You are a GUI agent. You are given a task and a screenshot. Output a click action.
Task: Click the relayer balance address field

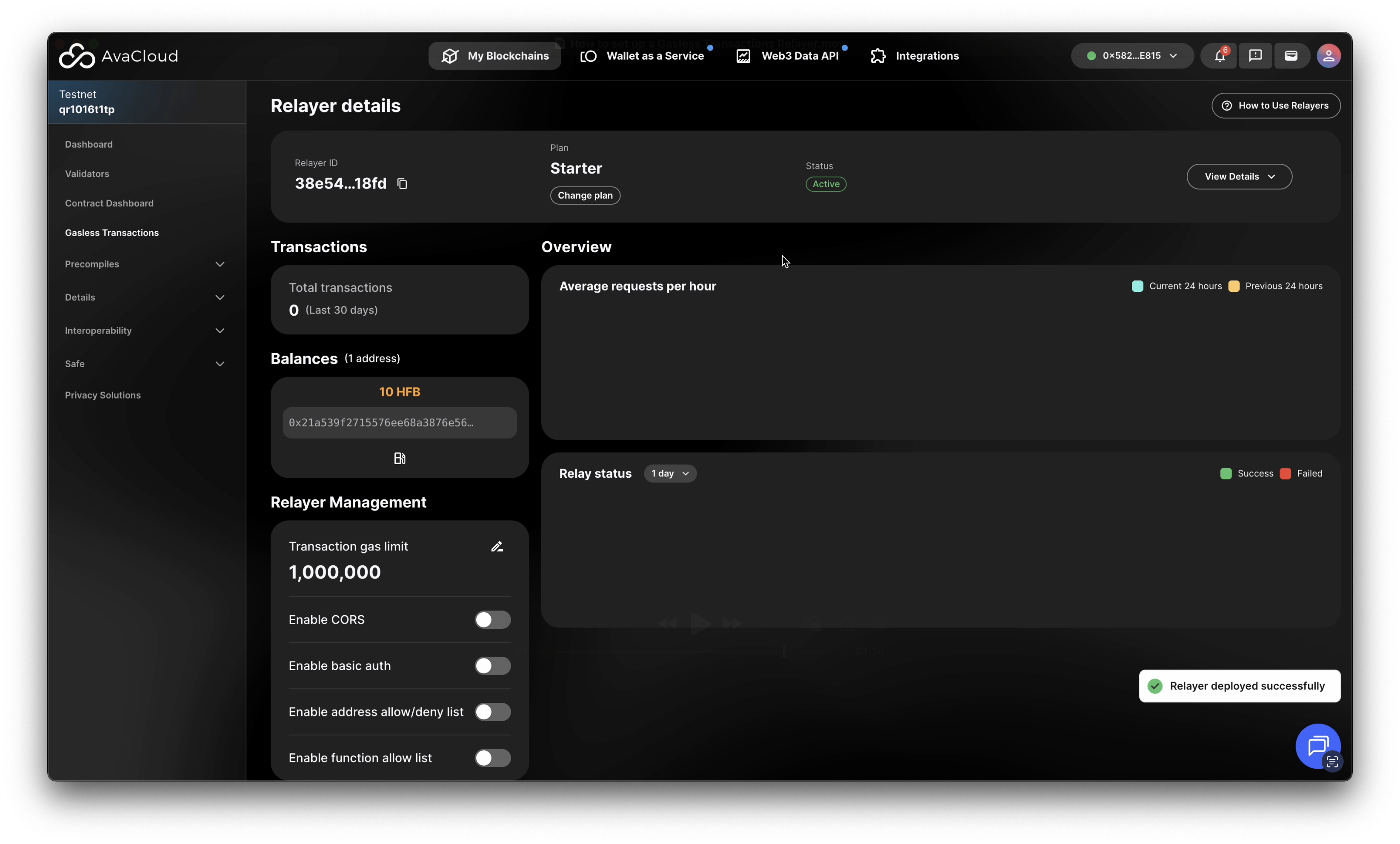(x=400, y=422)
